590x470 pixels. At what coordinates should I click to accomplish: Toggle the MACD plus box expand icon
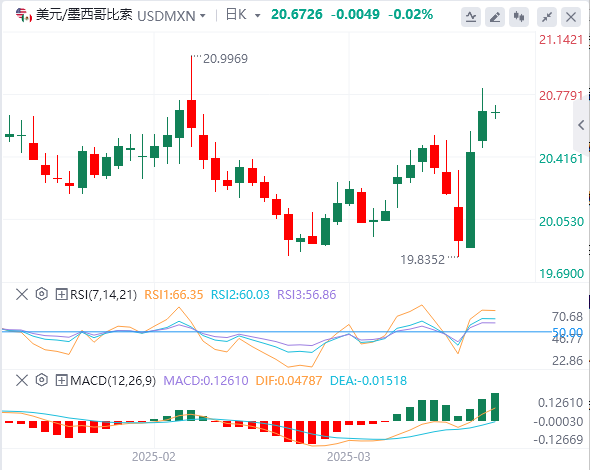tap(61, 380)
